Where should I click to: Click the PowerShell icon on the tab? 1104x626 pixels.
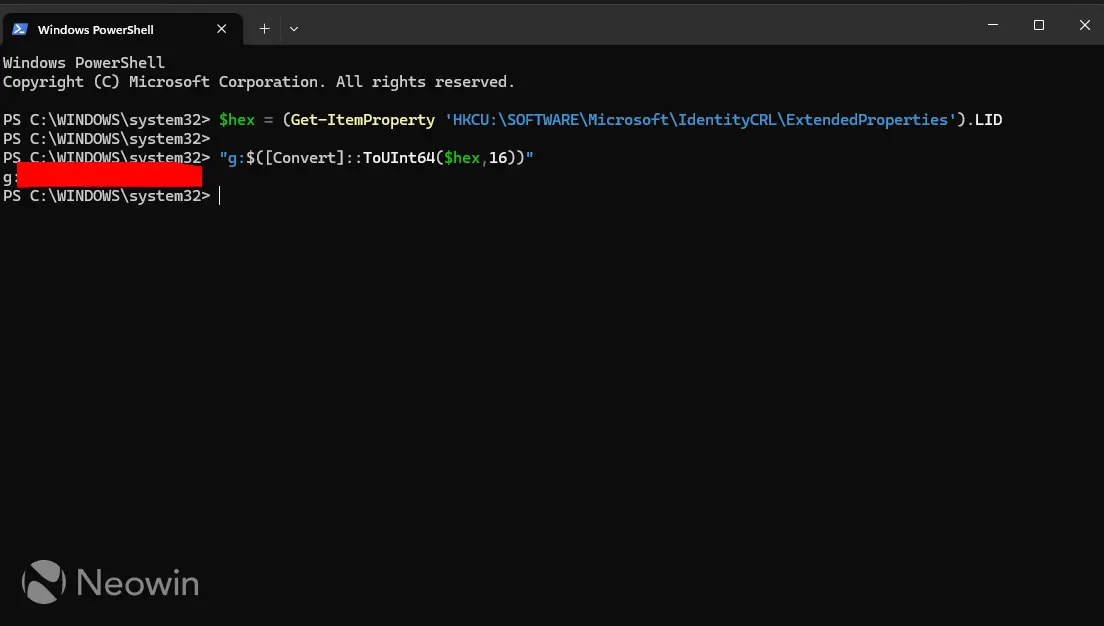click(x=20, y=29)
